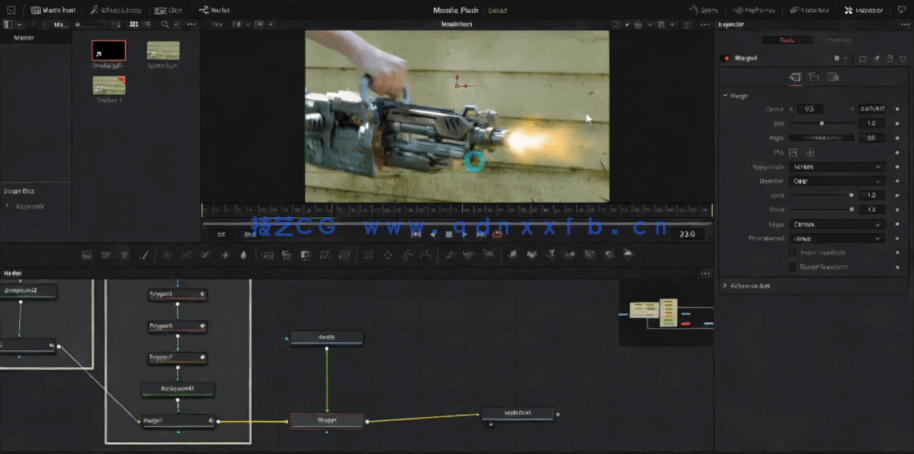Image resolution: width=914 pixels, height=454 pixels.
Task: Open the Apply Mode dropdown
Action: click(x=836, y=167)
